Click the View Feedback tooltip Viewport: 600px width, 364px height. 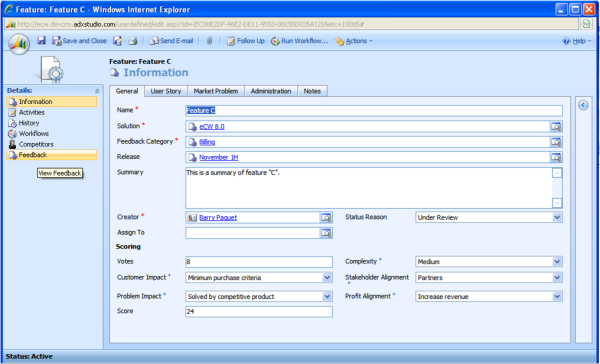click(x=60, y=173)
